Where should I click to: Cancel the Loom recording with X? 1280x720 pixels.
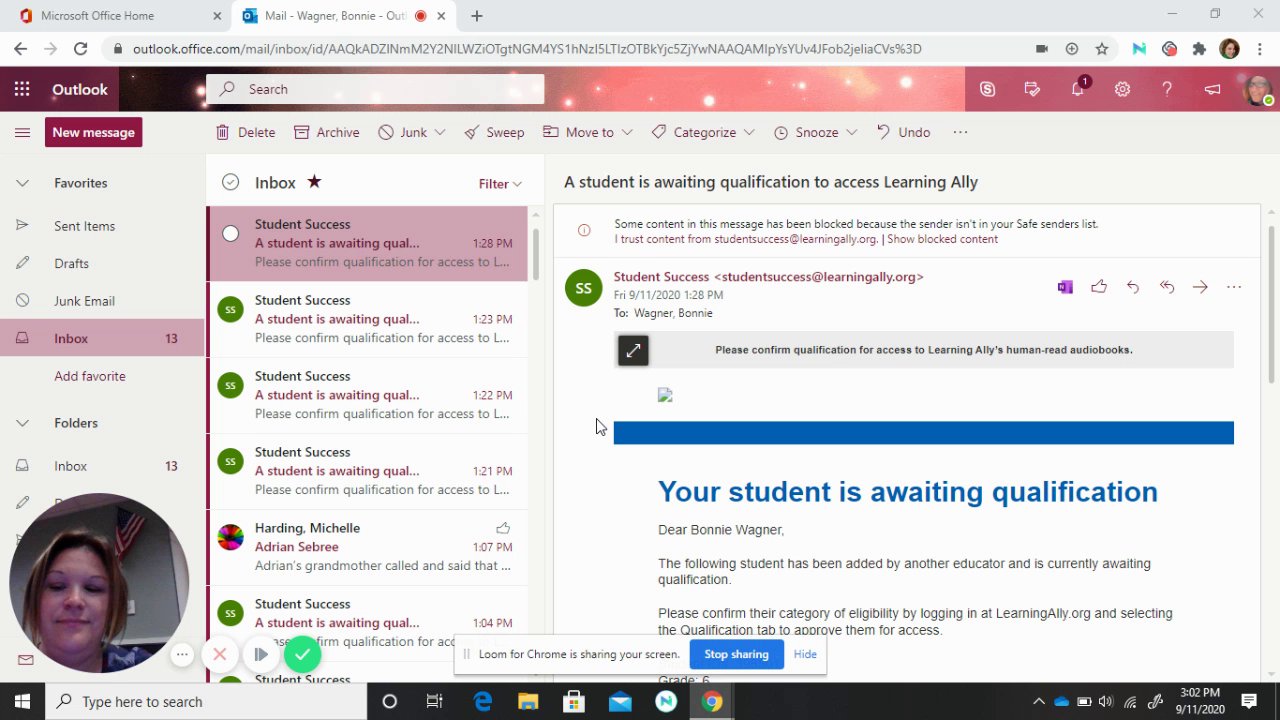point(220,654)
